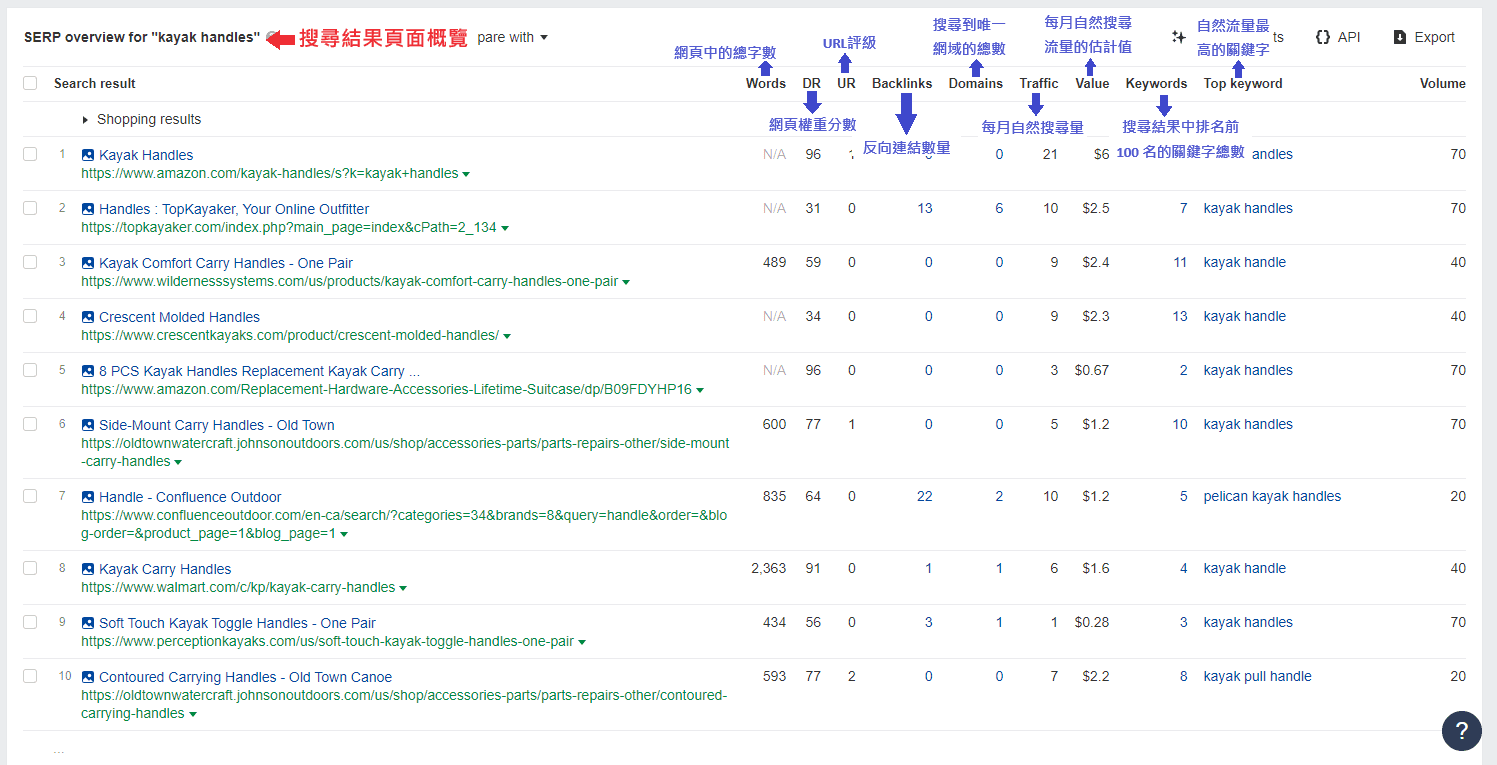Open URL dropdown for perceptionkayaks.com link
The width and height of the screenshot is (1497, 765).
(582, 642)
